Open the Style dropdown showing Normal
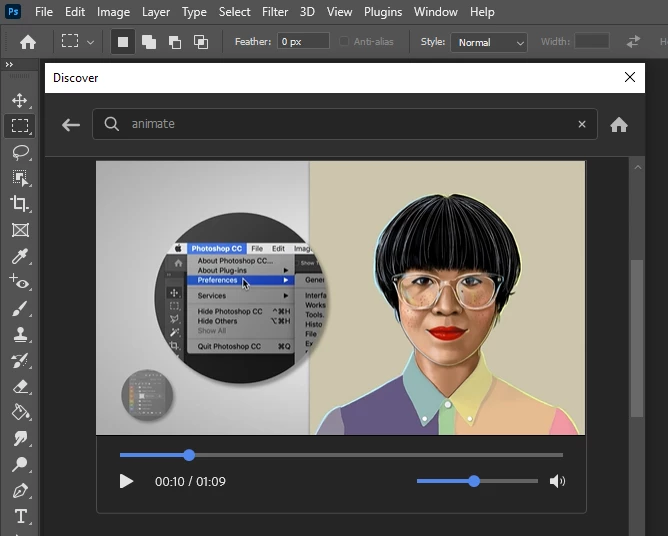 pyautogui.click(x=489, y=42)
